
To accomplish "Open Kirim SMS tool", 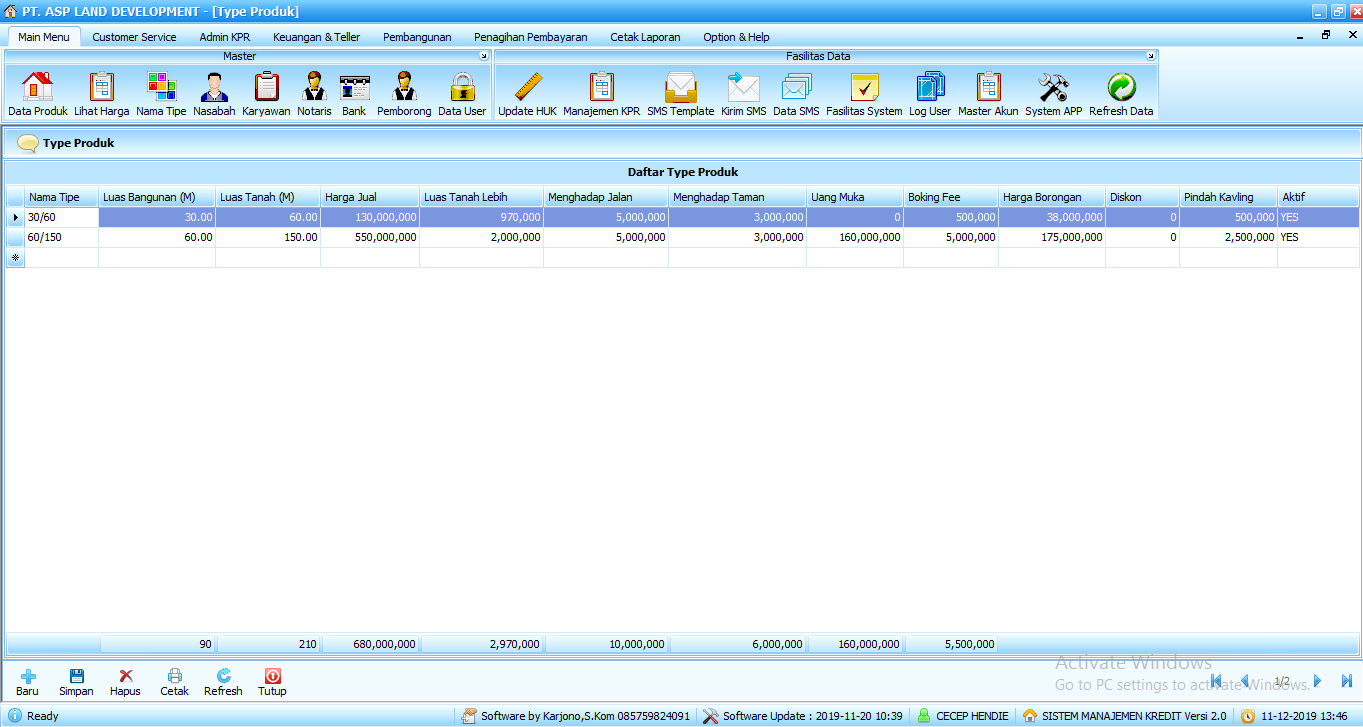I will [x=743, y=94].
